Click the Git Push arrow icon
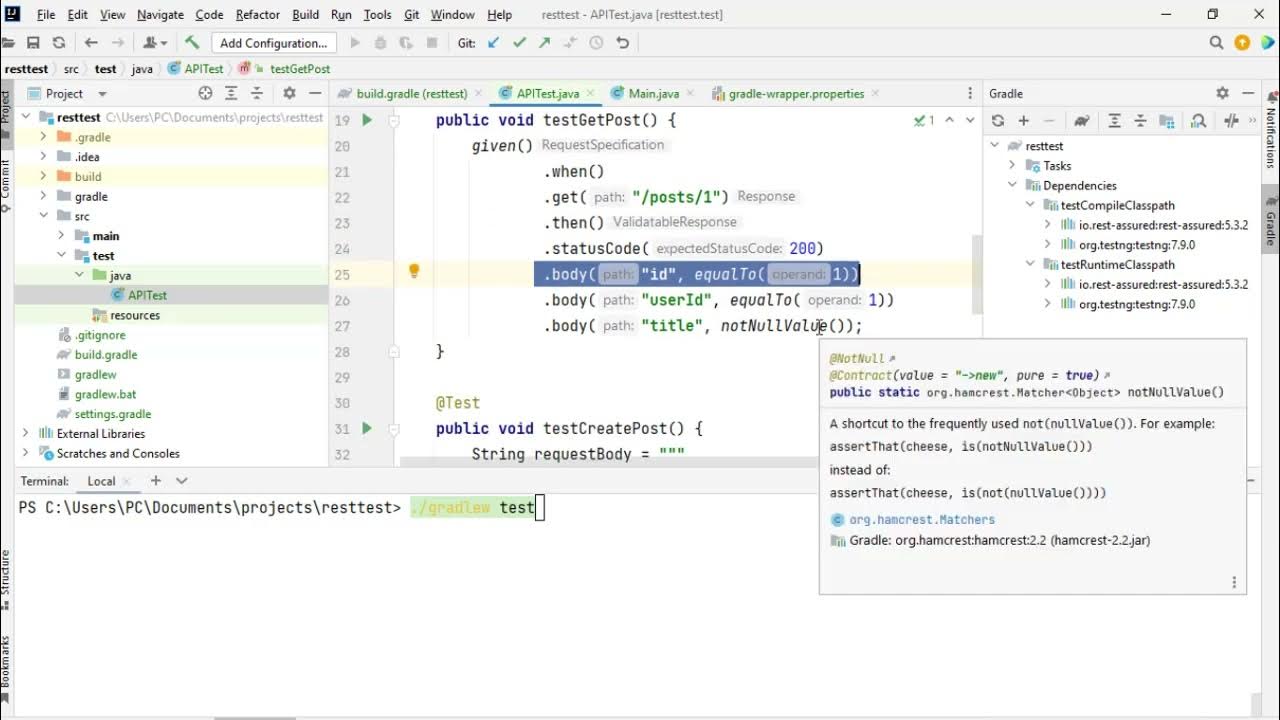The width and height of the screenshot is (1280, 720). coord(544,43)
